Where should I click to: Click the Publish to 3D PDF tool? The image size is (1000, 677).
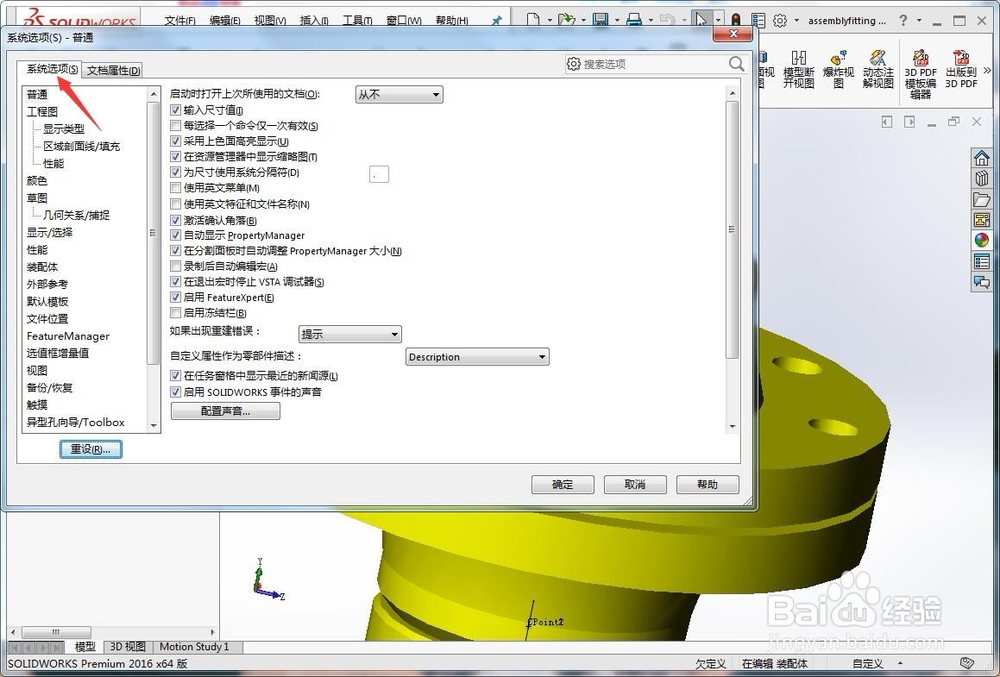coord(960,69)
